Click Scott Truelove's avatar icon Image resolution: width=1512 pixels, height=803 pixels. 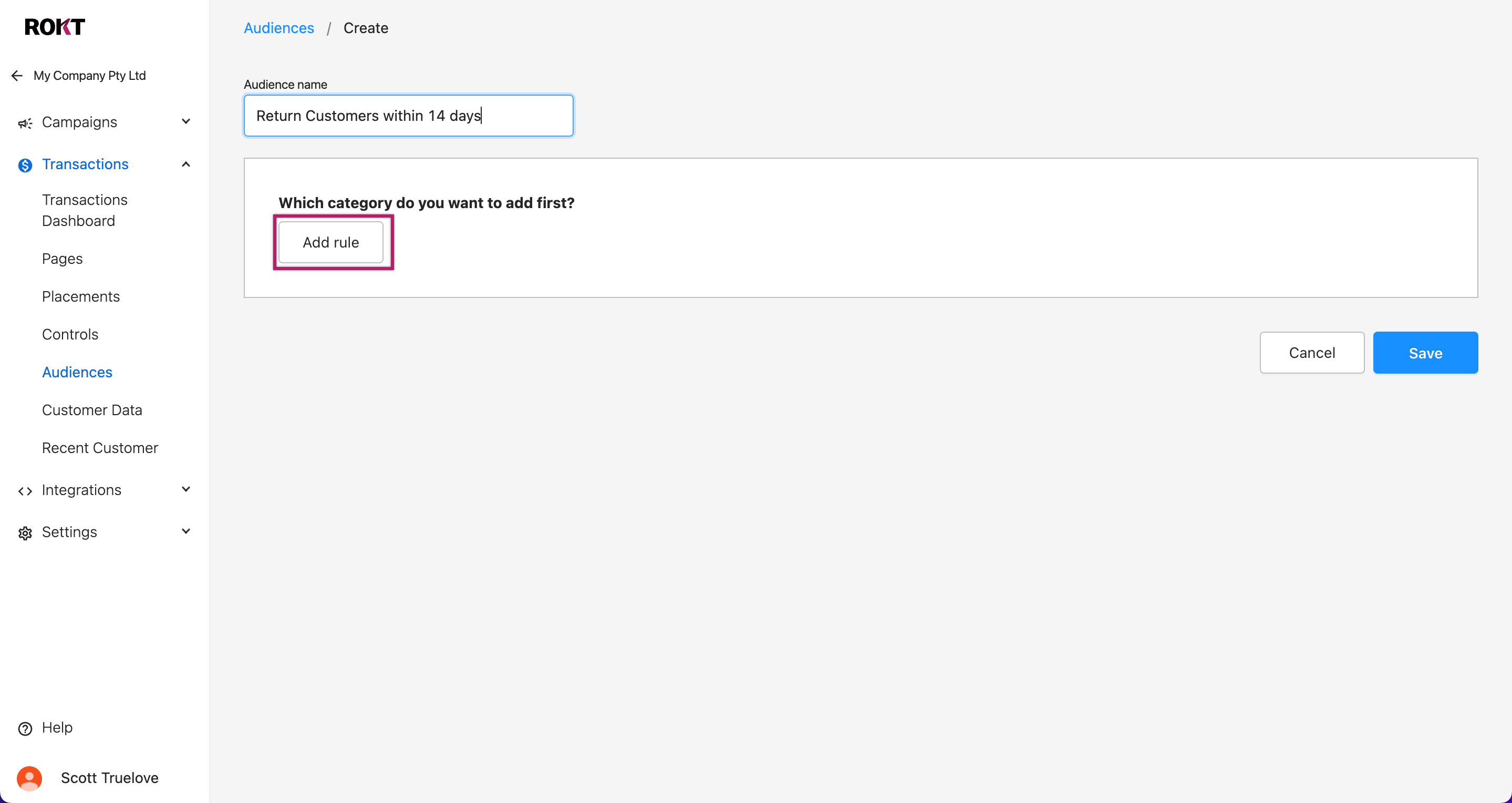(x=29, y=778)
